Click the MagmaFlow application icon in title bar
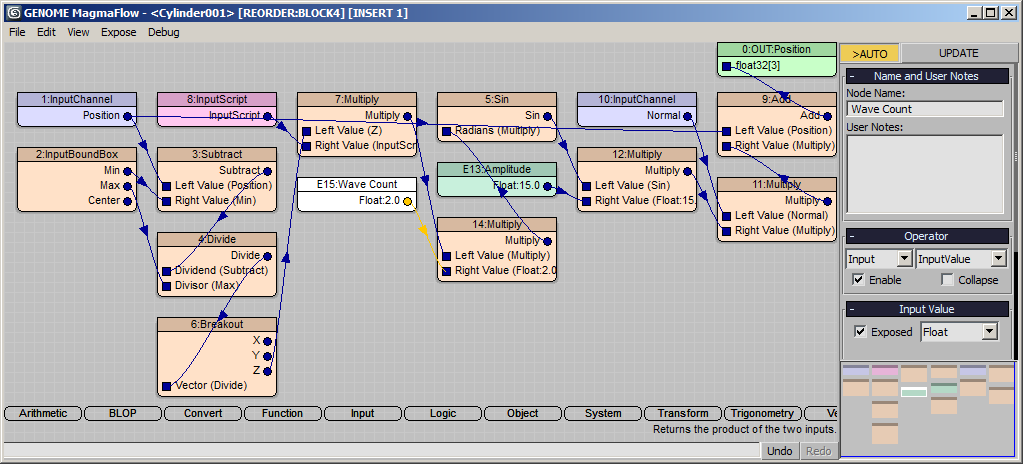The width and height of the screenshot is (1023, 464). (13, 12)
